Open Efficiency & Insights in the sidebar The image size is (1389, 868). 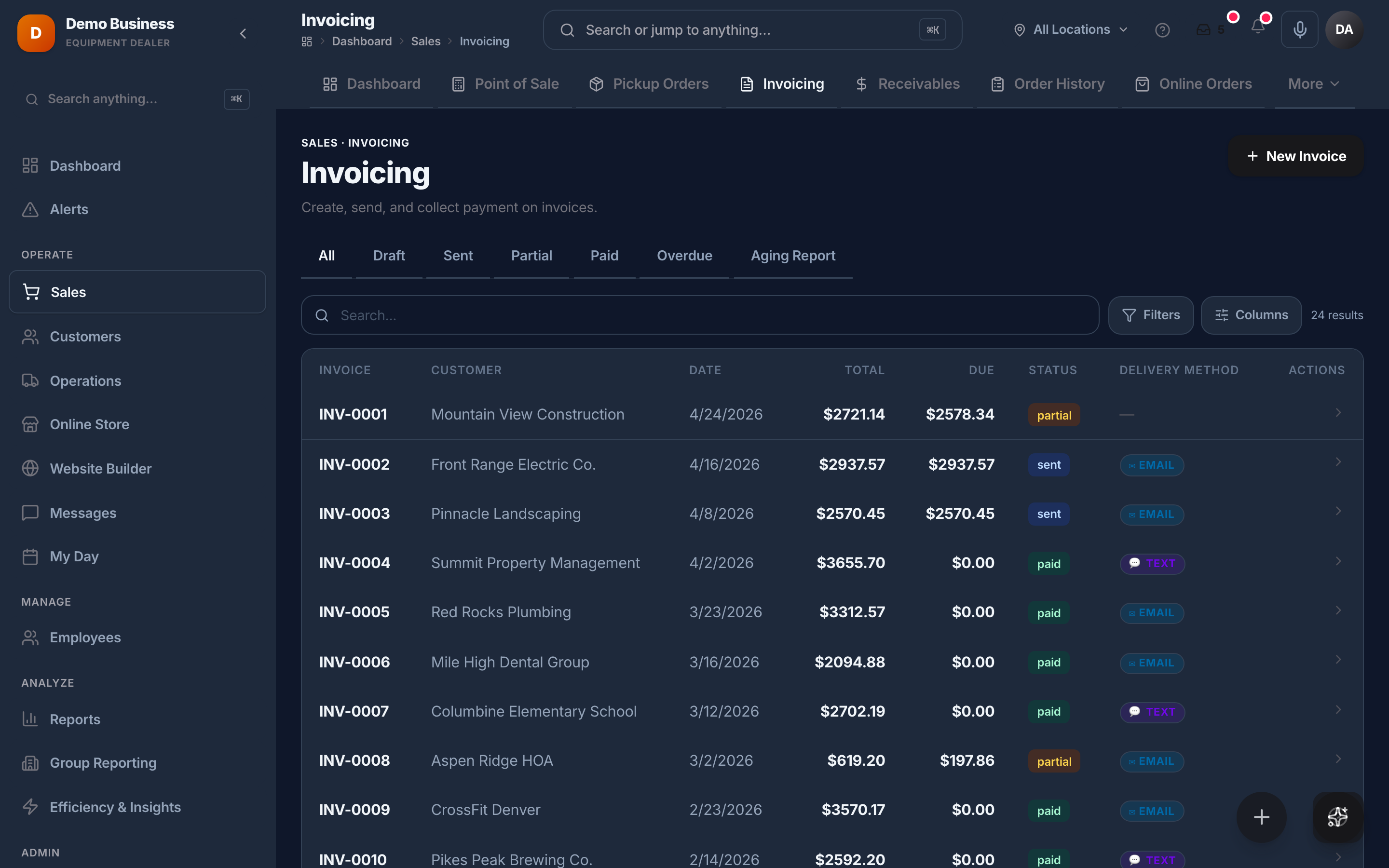[137, 807]
